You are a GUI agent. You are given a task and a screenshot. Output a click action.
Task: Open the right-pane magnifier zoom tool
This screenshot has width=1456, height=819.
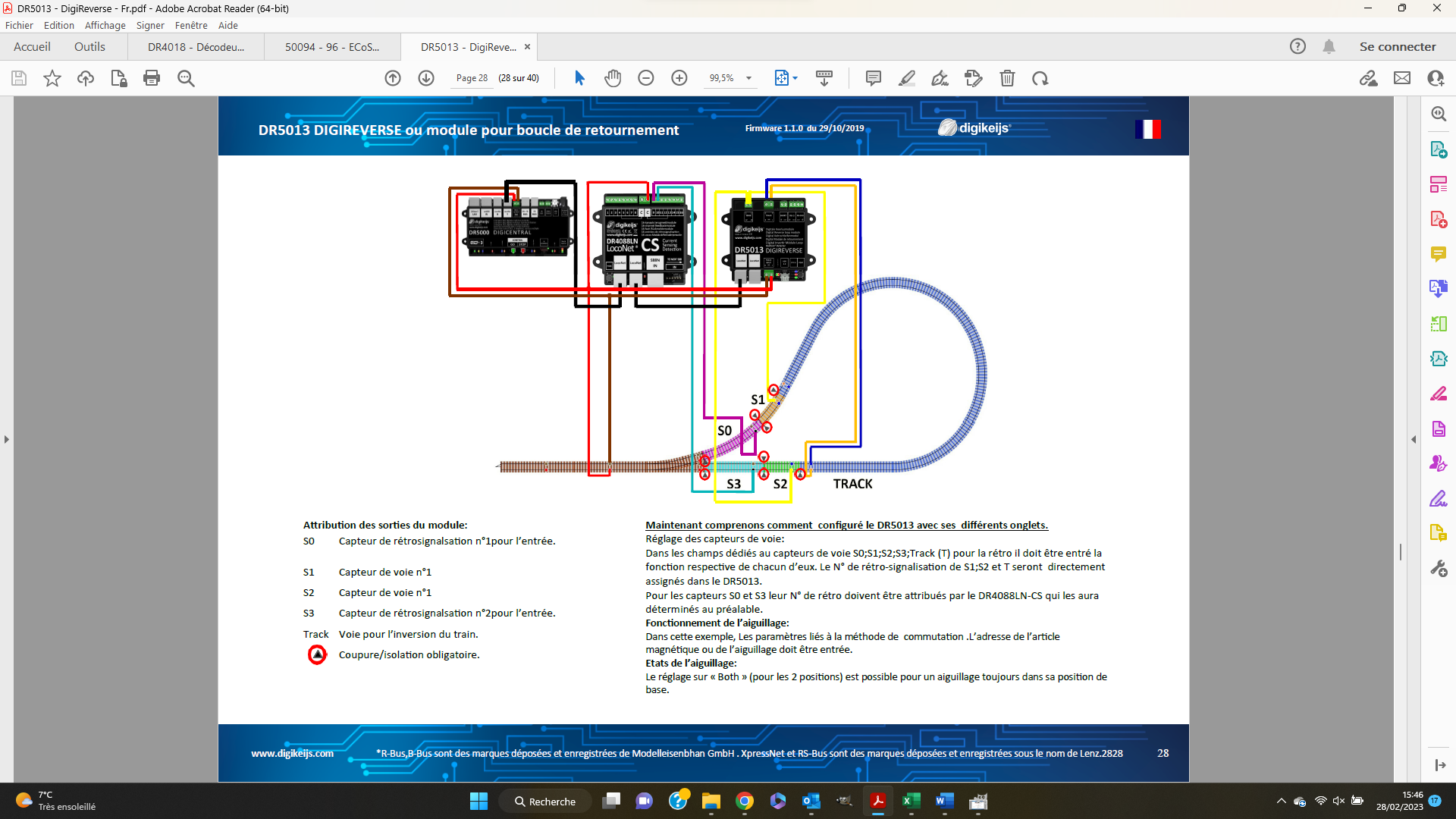(1439, 114)
